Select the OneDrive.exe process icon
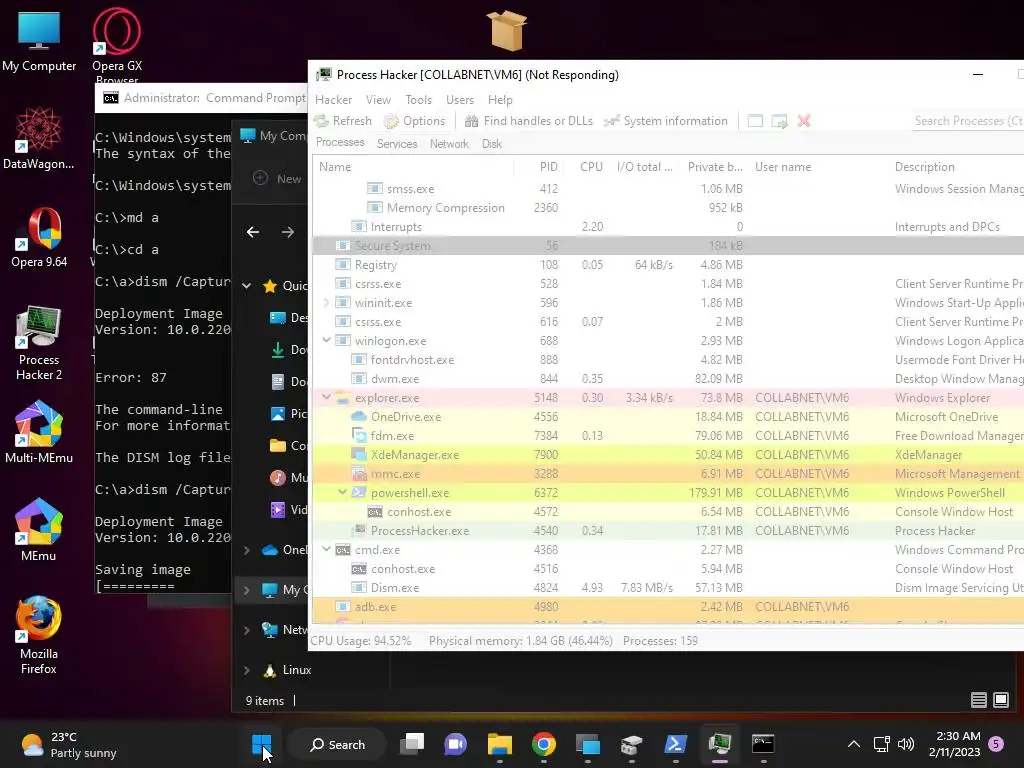The height and width of the screenshot is (768, 1024). pyautogui.click(x=359, y=417)
